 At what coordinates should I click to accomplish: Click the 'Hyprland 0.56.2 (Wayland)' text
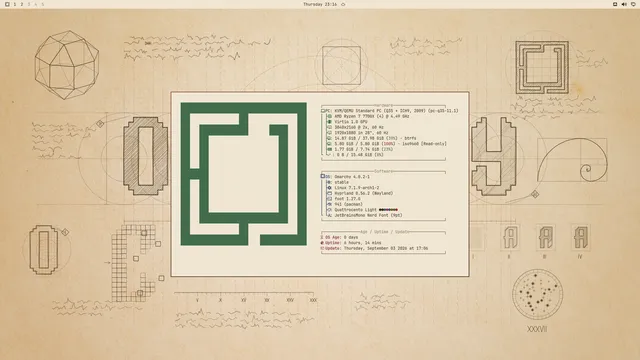(x=364, y=193)
